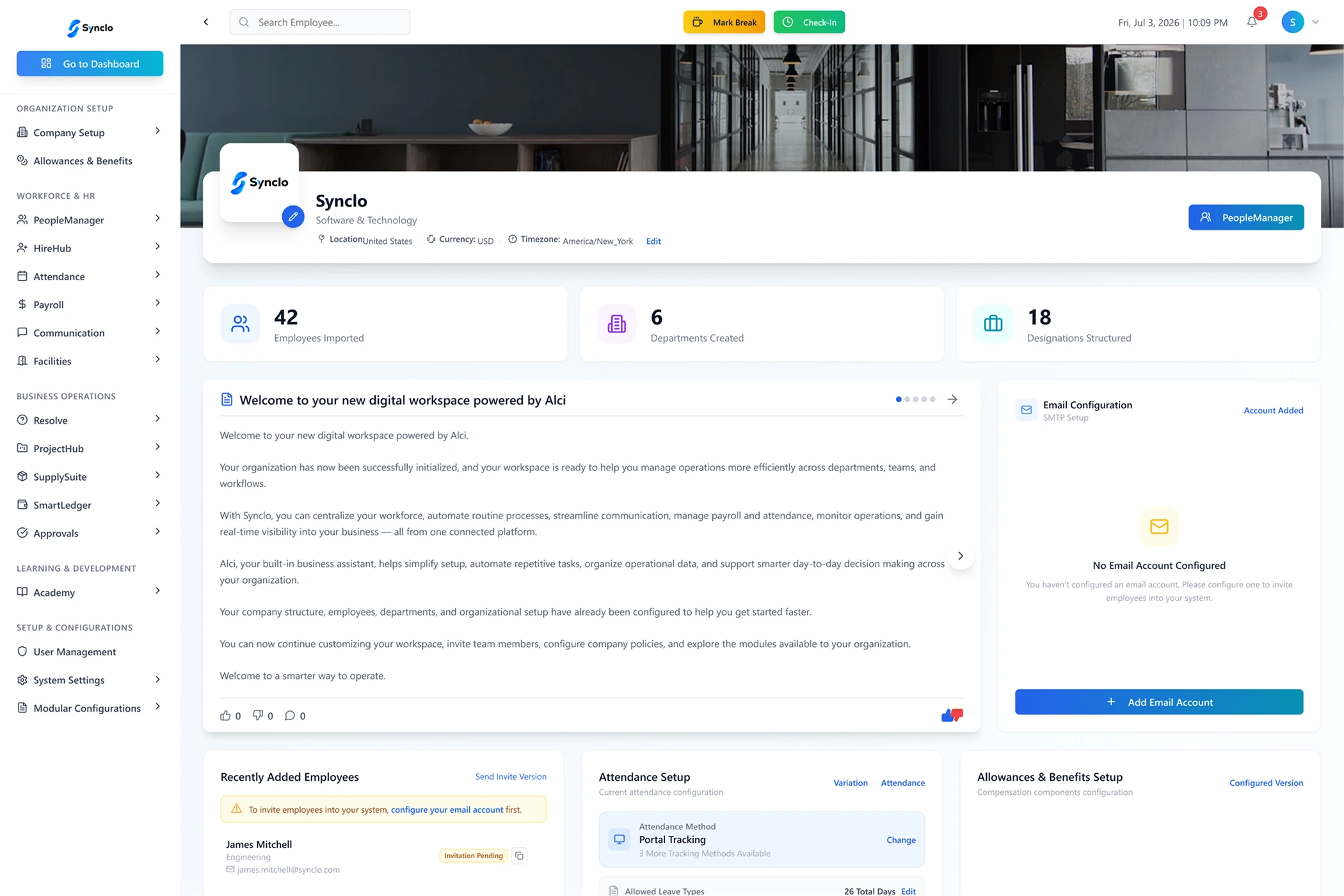
Task: Copy James Mitchell's invitation link icon
Action: 519,856
